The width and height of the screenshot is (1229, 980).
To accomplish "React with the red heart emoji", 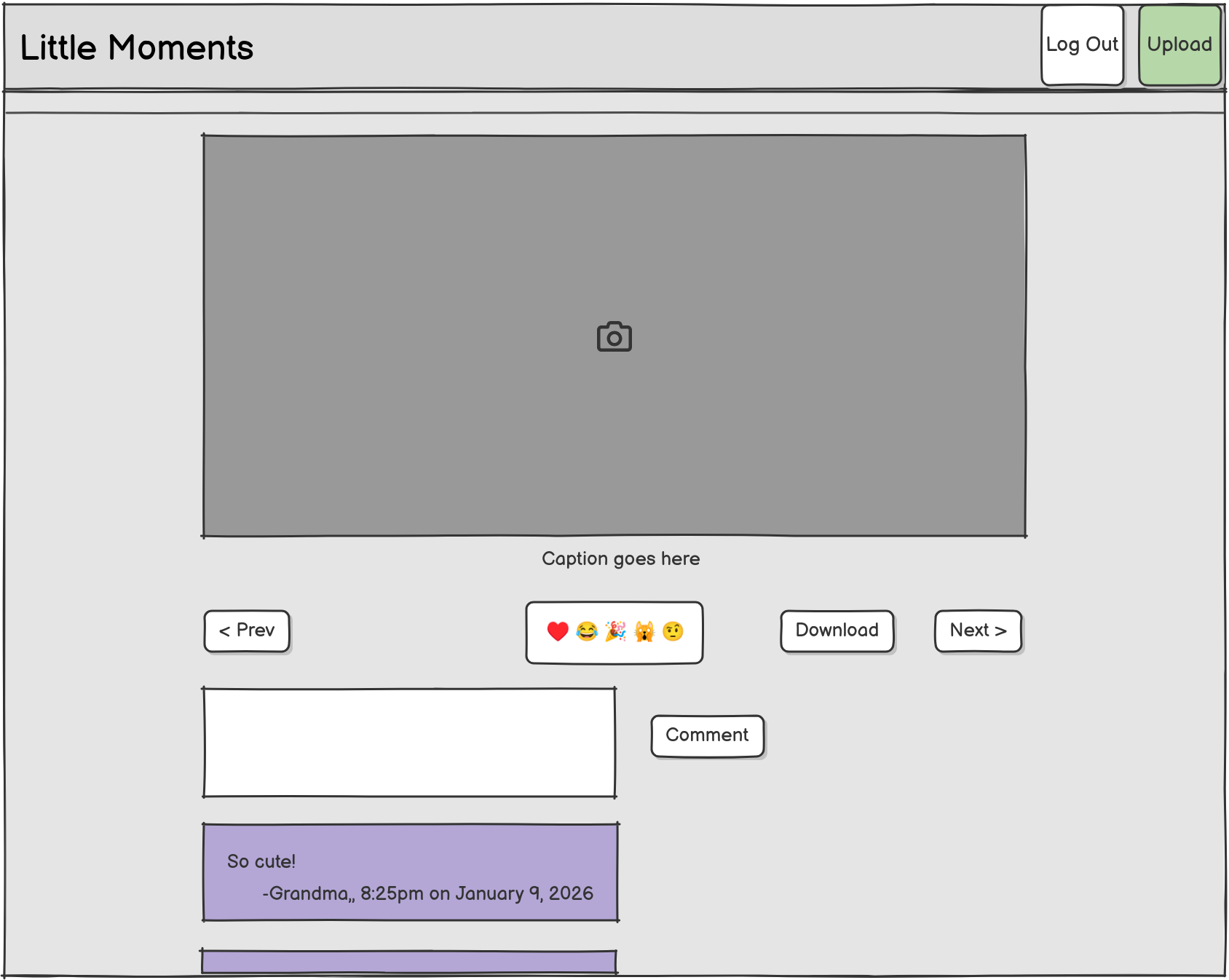I will pyautogui.click(x=558, y=631).
